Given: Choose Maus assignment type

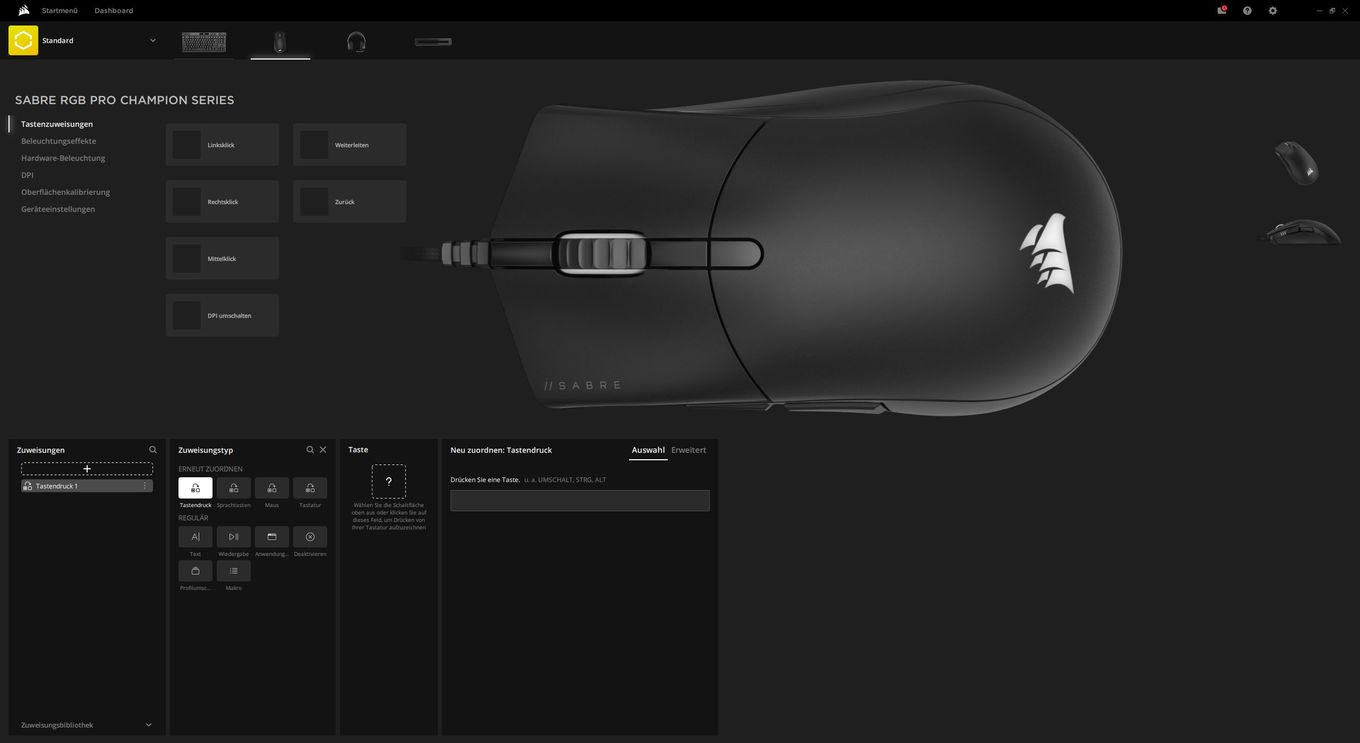Looking at the screenshot, I should [x=272, y=488].
